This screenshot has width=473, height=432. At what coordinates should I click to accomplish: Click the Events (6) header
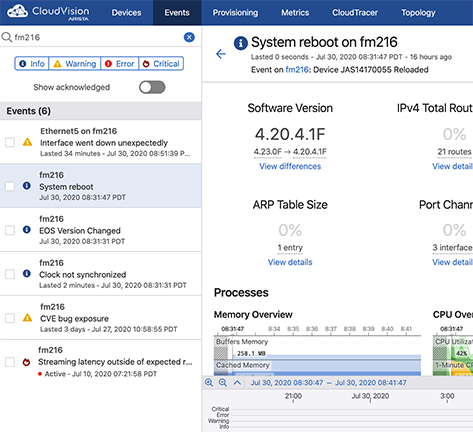click(x=100, y=111)
